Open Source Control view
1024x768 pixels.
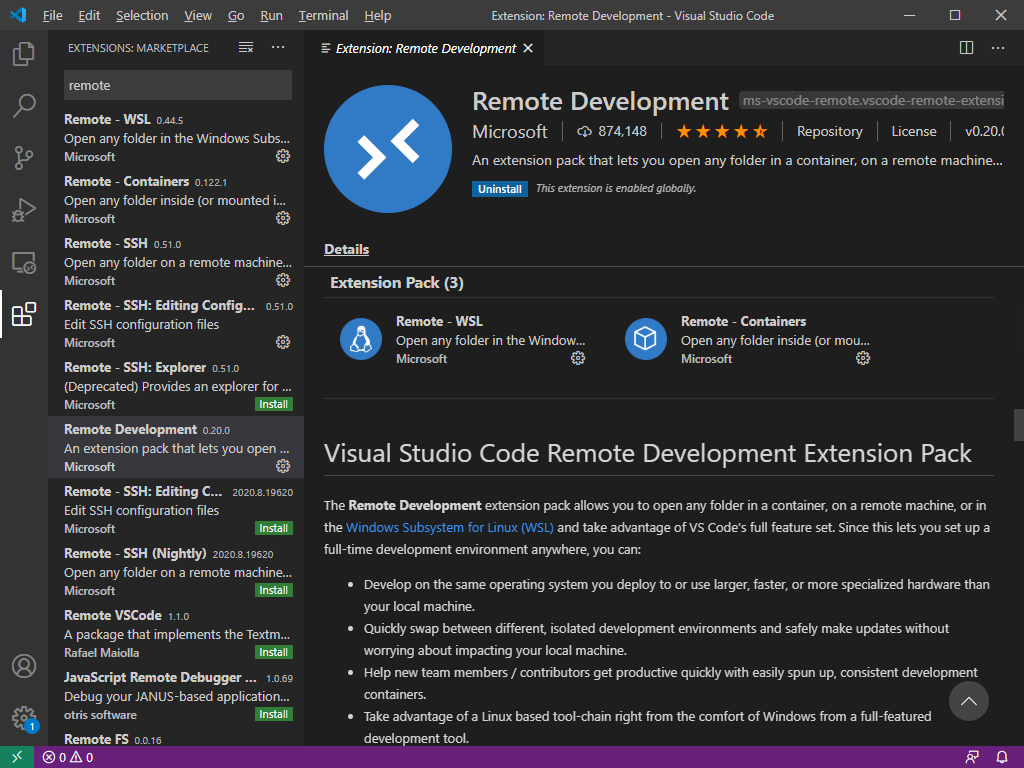pos(24,157)
